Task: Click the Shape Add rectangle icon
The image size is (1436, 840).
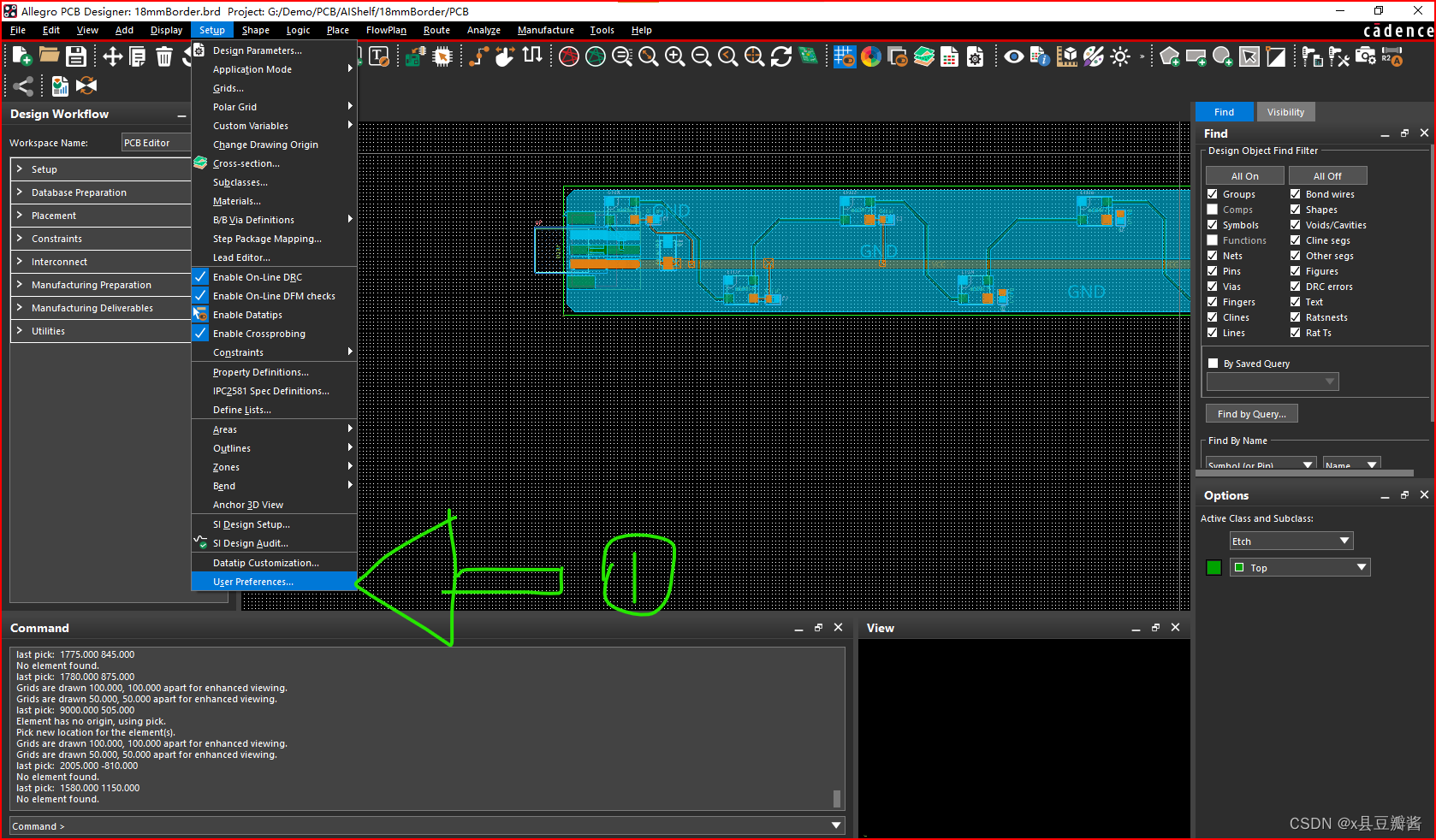Action: 1196,56
